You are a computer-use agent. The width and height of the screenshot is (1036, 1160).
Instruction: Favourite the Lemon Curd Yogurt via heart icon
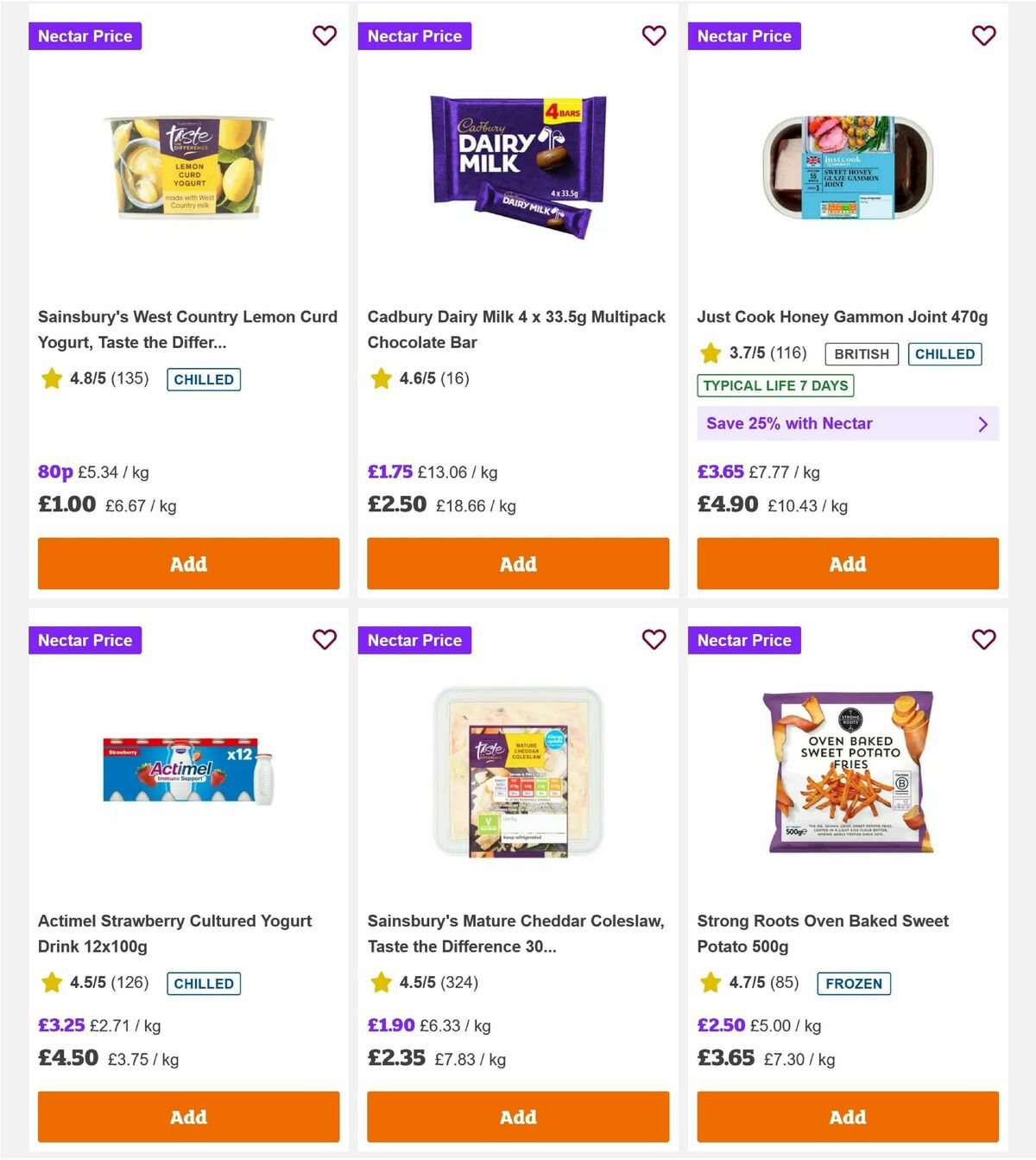pyautogui.click(x=325, y=35)
